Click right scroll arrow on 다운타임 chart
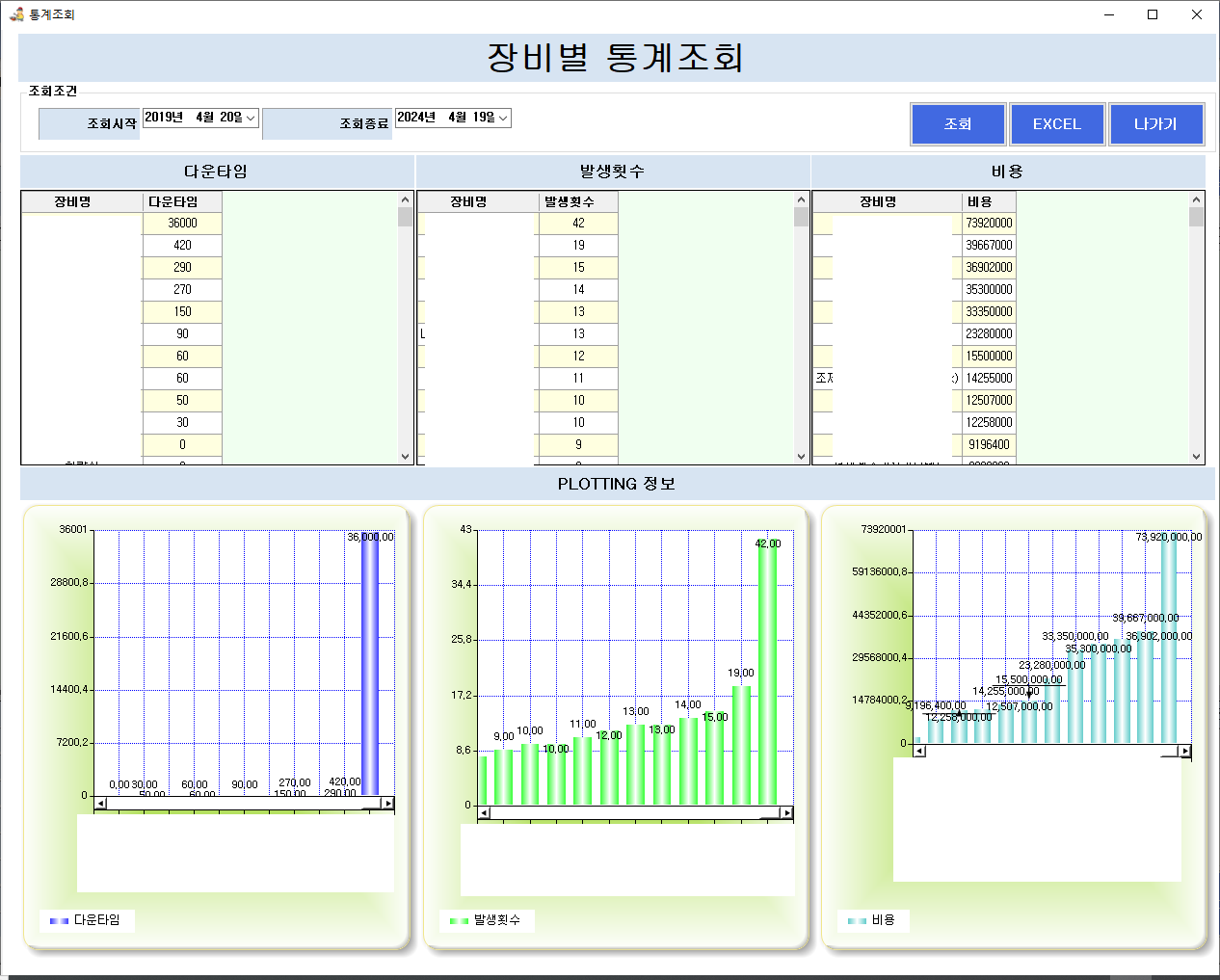This screenshot has width=1220, height=980. coord(387,803)
